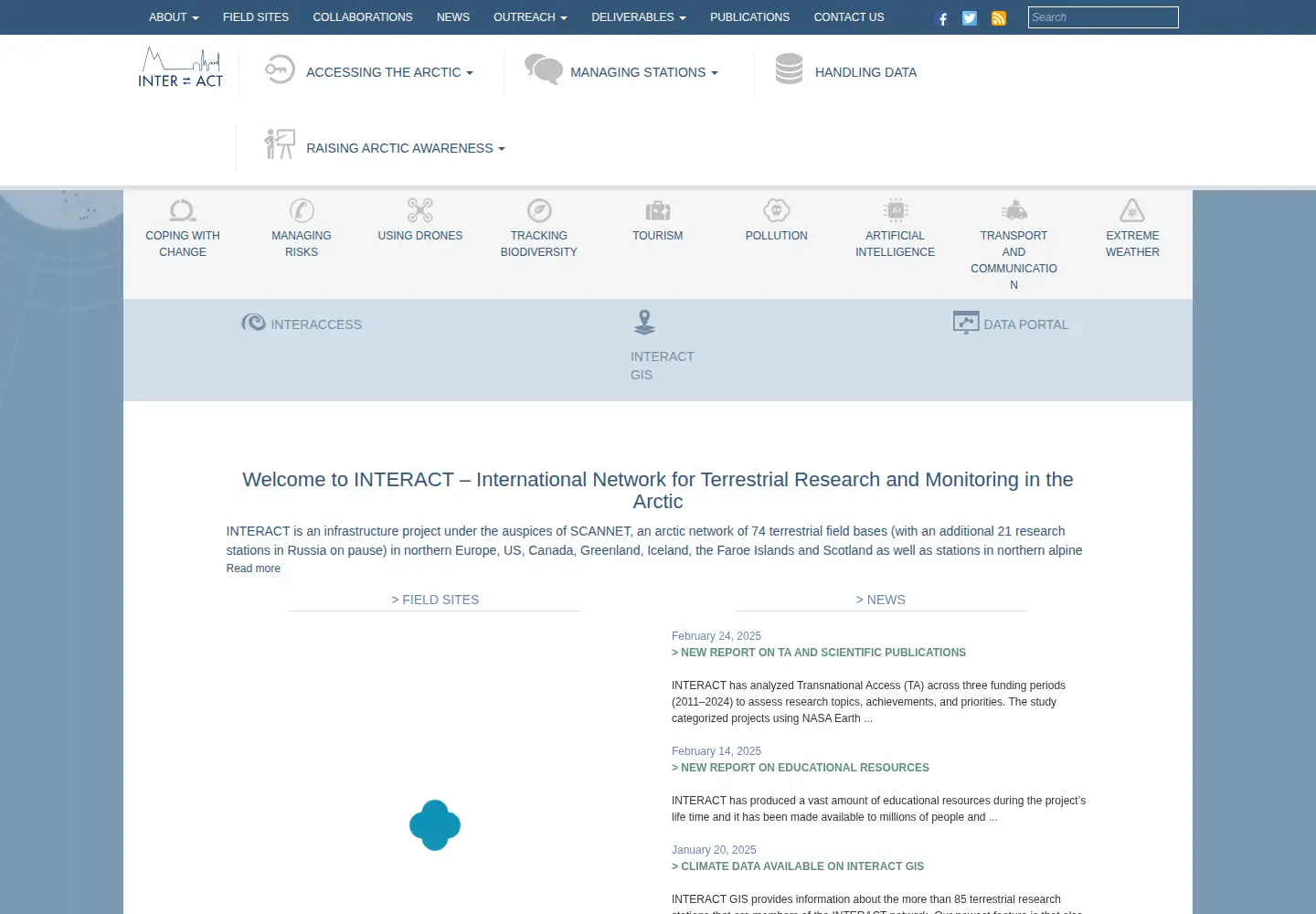Open the Facebook icon link
The height and width of the screenshot is (914, 1316).
(942, 18)
